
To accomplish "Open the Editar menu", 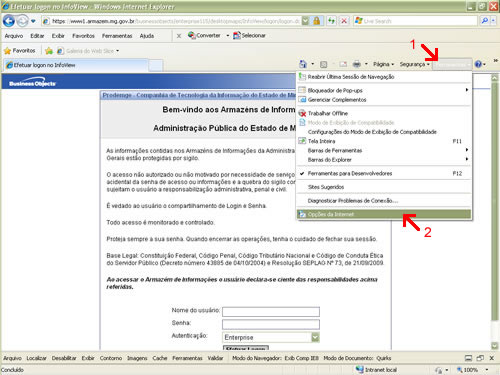I will point(37,36).
